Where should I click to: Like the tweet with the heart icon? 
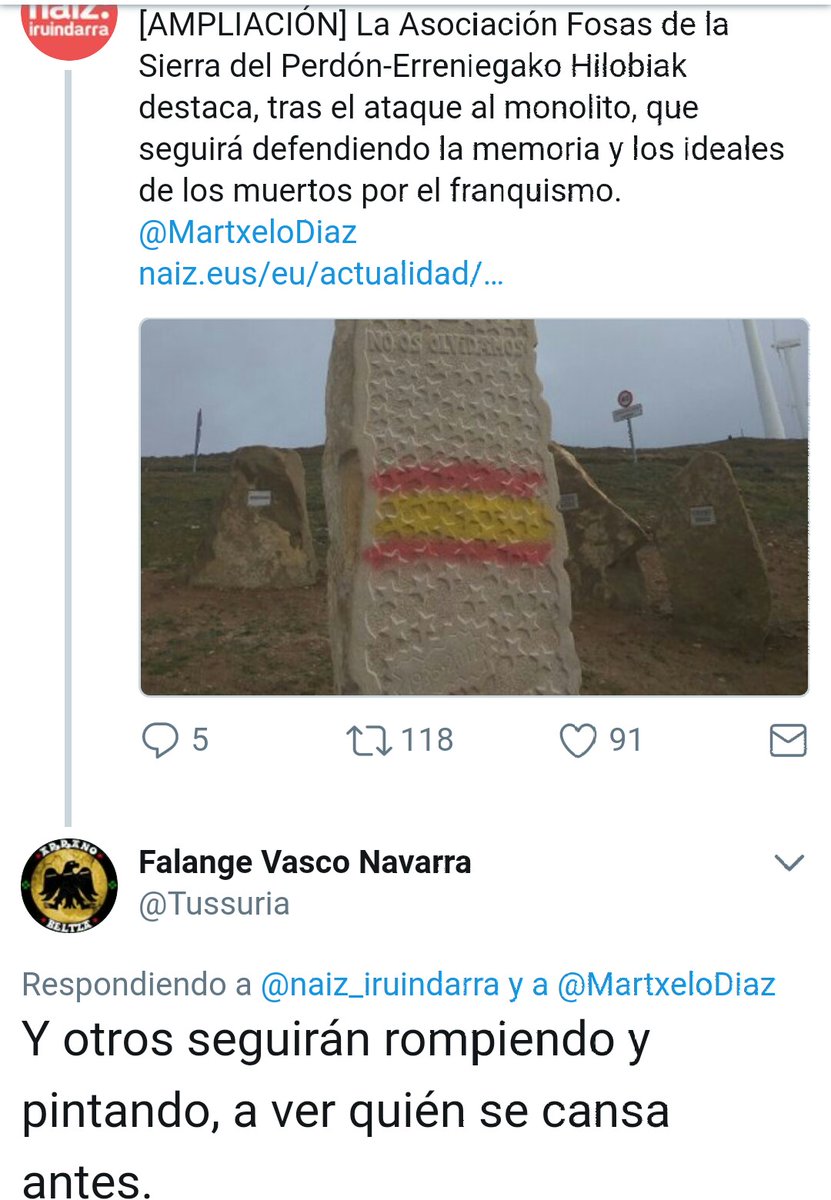[x=578, y=740]
